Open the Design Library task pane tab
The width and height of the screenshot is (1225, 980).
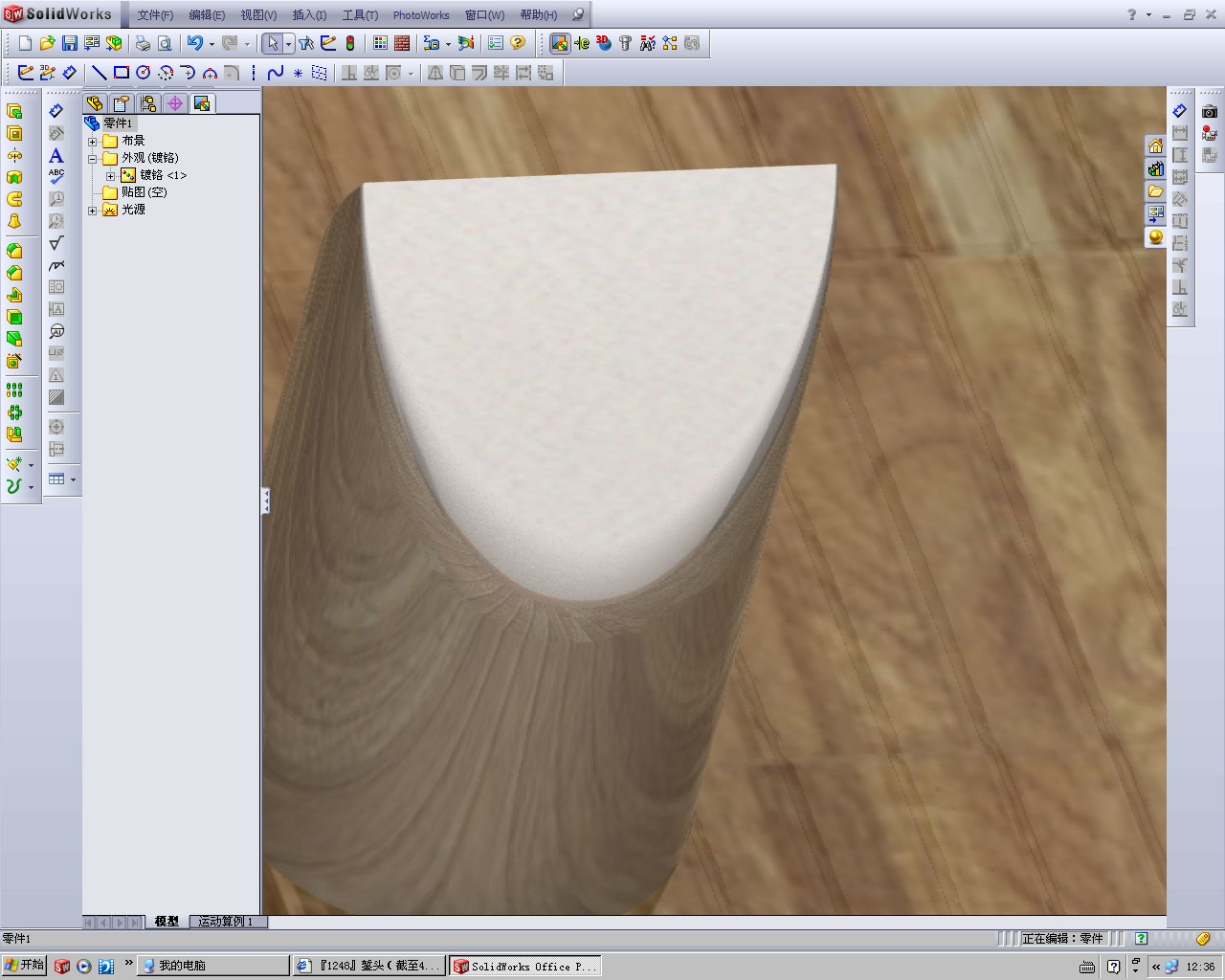(x=1156, y=169)
